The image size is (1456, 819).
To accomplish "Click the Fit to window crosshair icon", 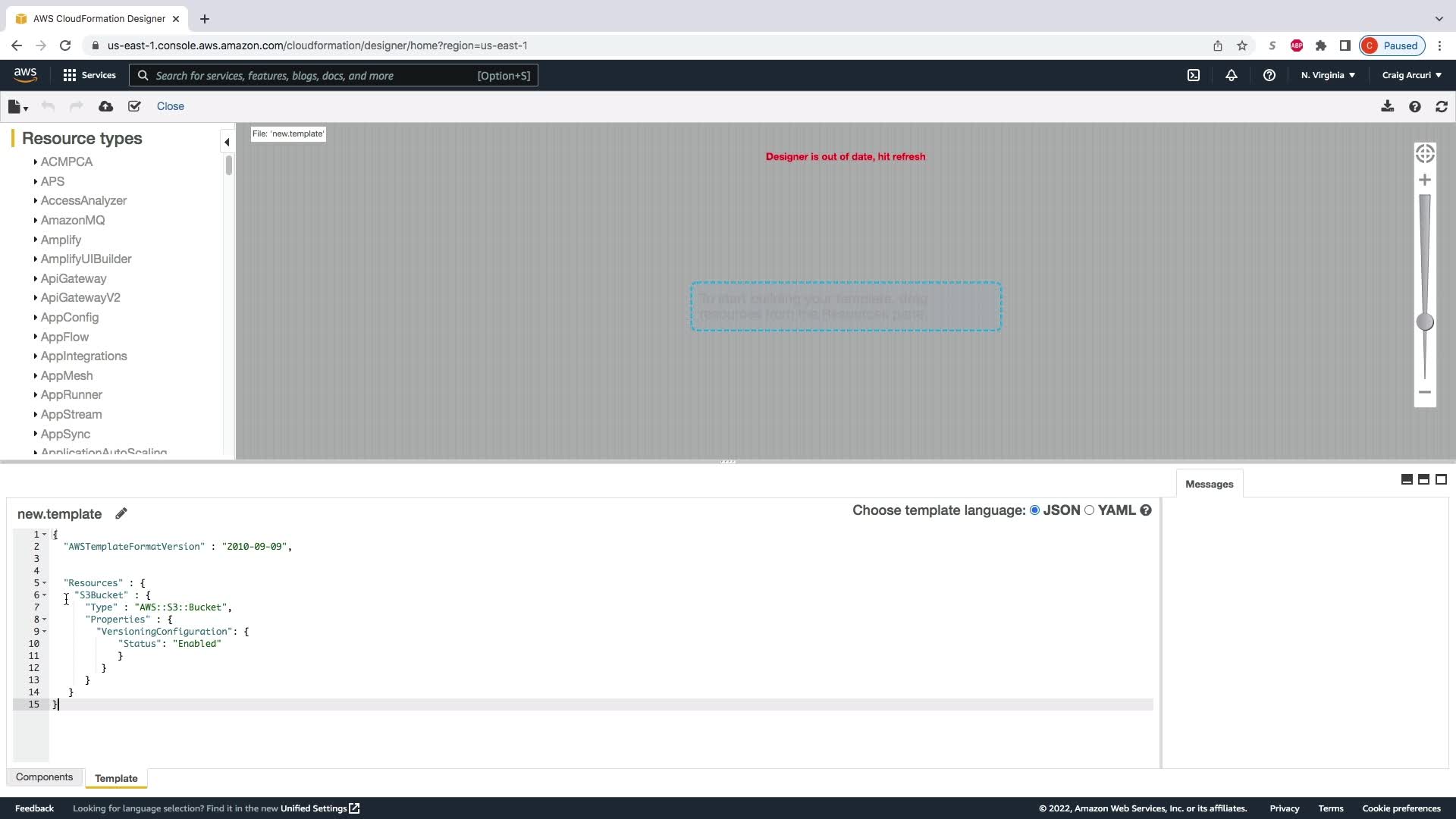I will [1425, 154].
